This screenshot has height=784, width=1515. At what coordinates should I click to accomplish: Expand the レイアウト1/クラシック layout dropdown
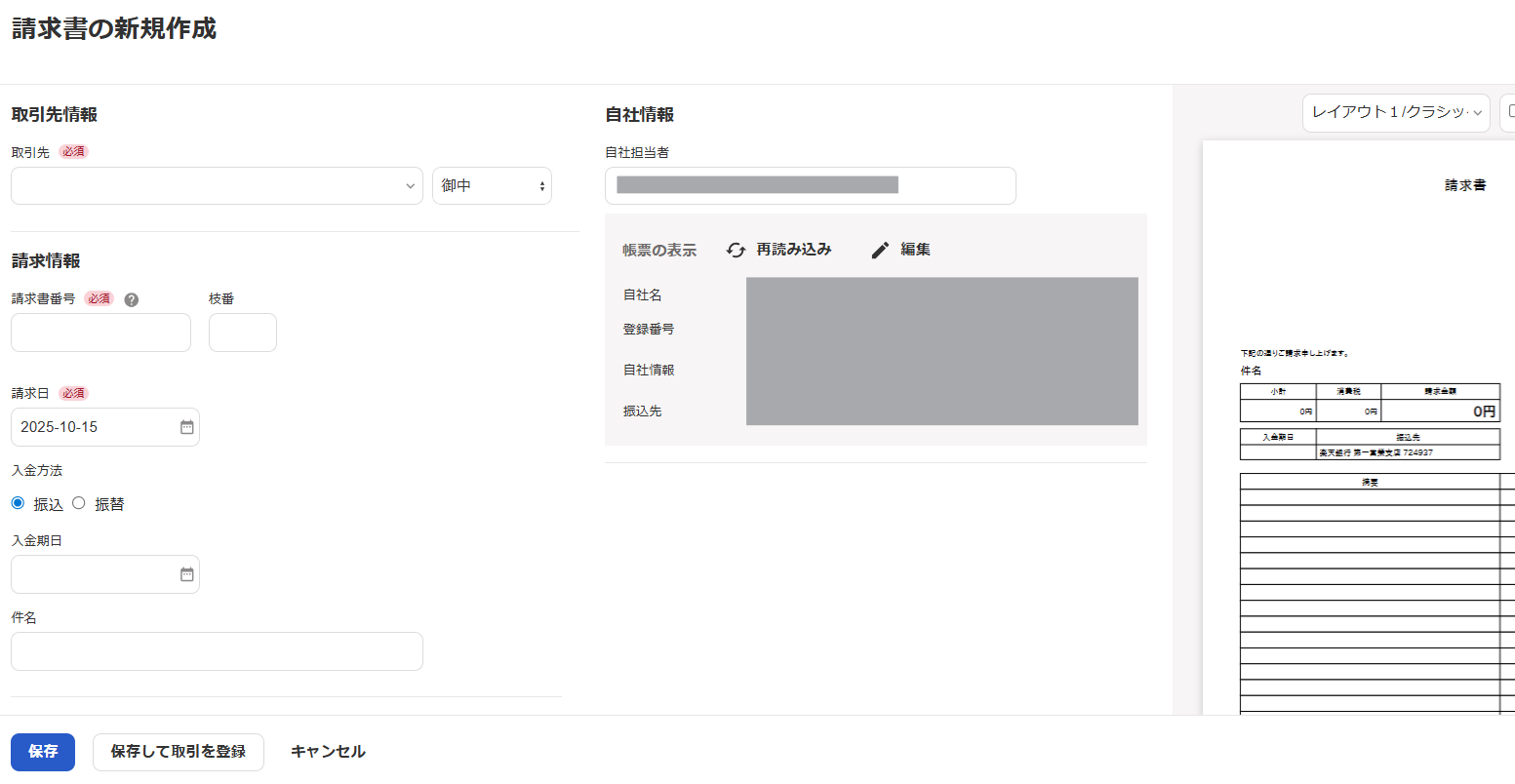coord(1395,113)
